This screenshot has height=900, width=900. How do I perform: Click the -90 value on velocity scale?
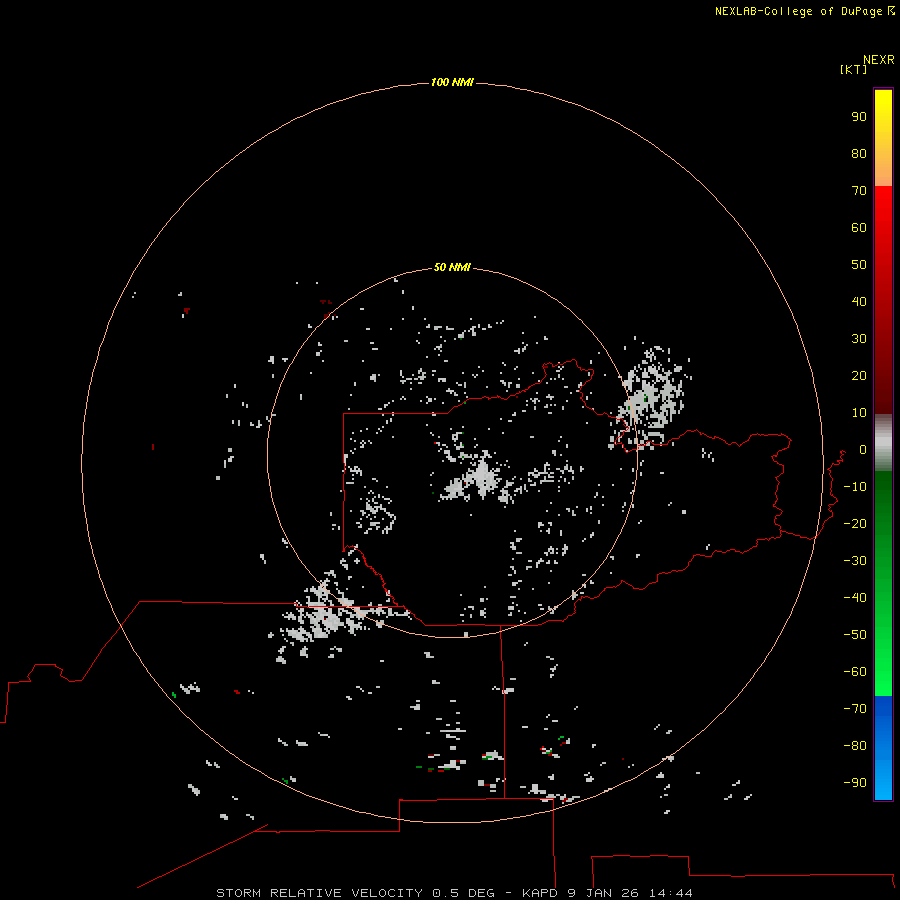(855, 782)
